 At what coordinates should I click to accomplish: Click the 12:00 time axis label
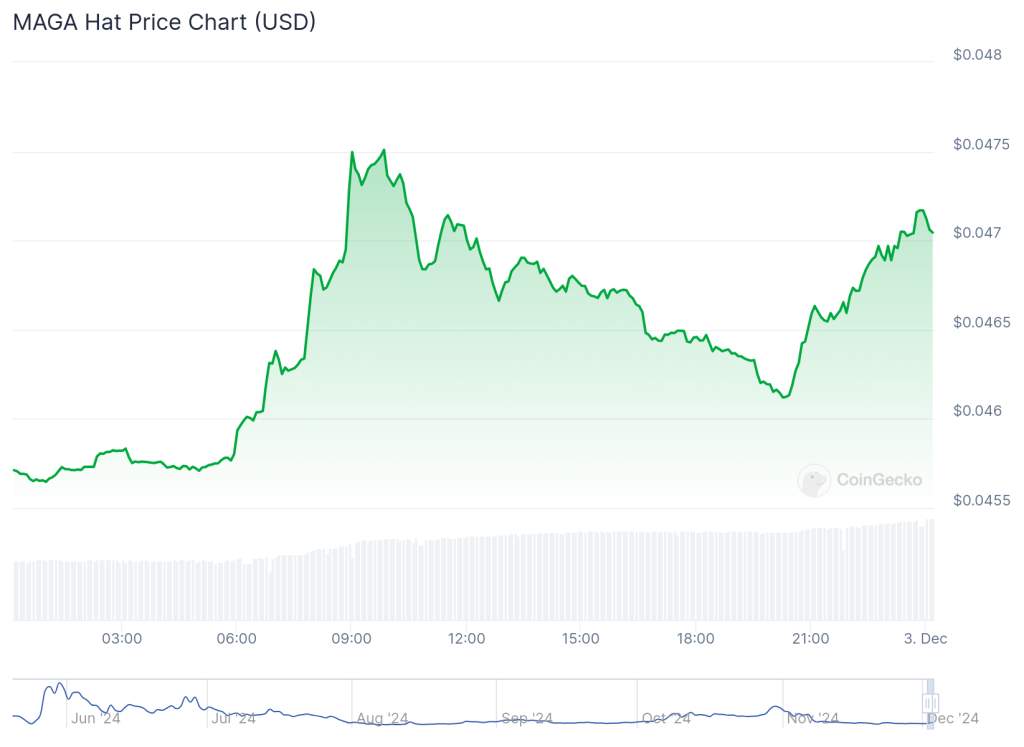click(x=467, y=638)
